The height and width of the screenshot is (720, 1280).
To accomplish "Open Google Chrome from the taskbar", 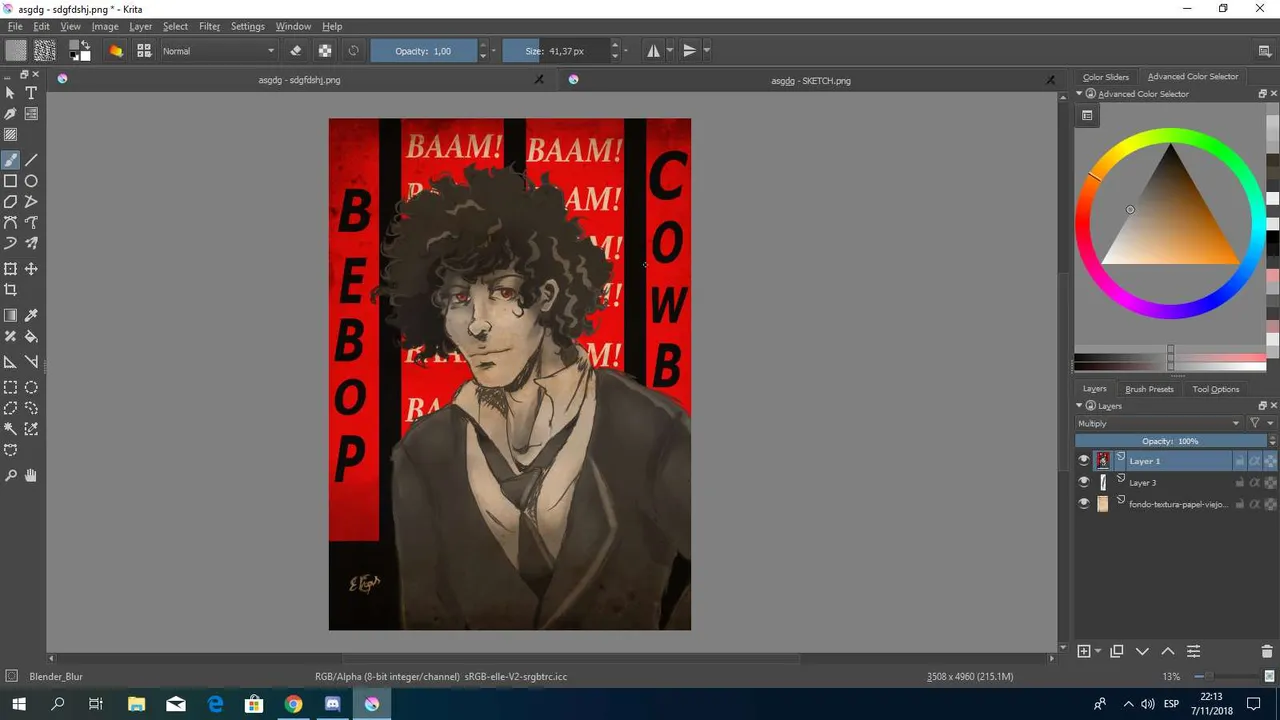I will 293,704.
